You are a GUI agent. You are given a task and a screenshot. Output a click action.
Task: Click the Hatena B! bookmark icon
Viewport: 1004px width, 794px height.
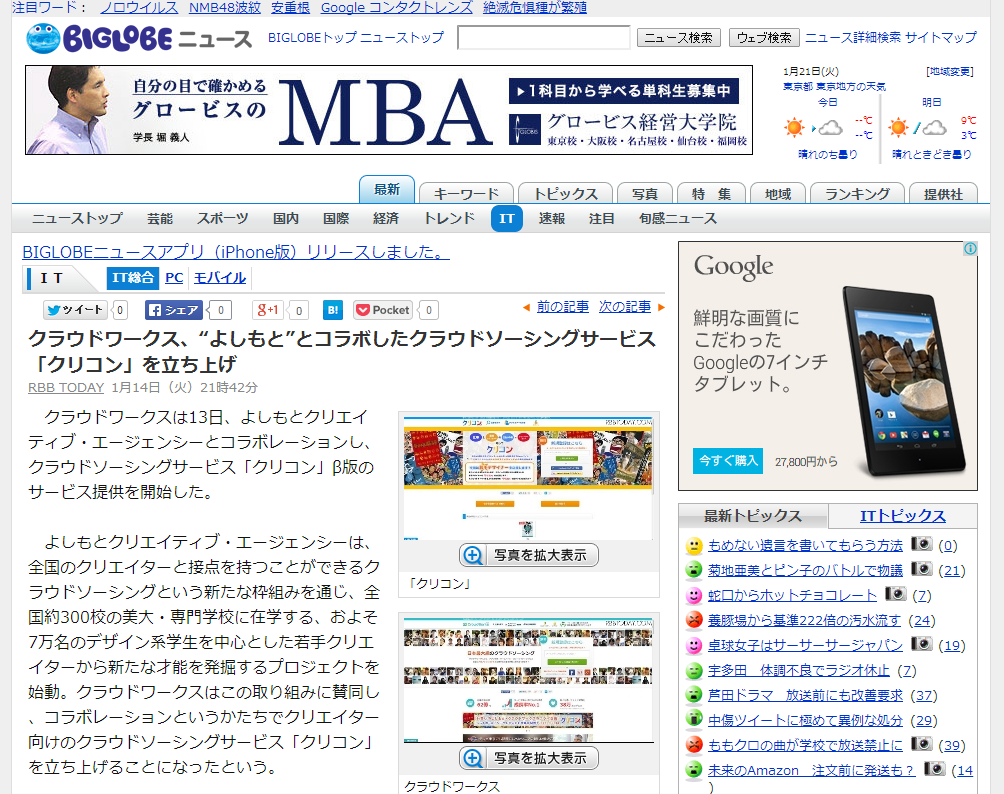(333, 310)
